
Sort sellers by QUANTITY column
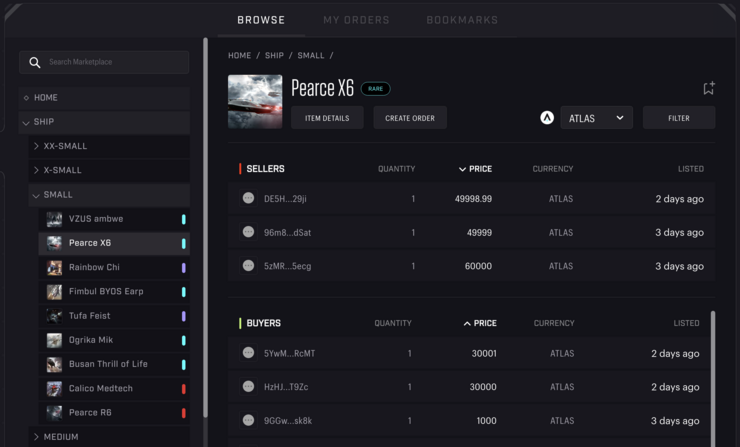coord(396,169)
